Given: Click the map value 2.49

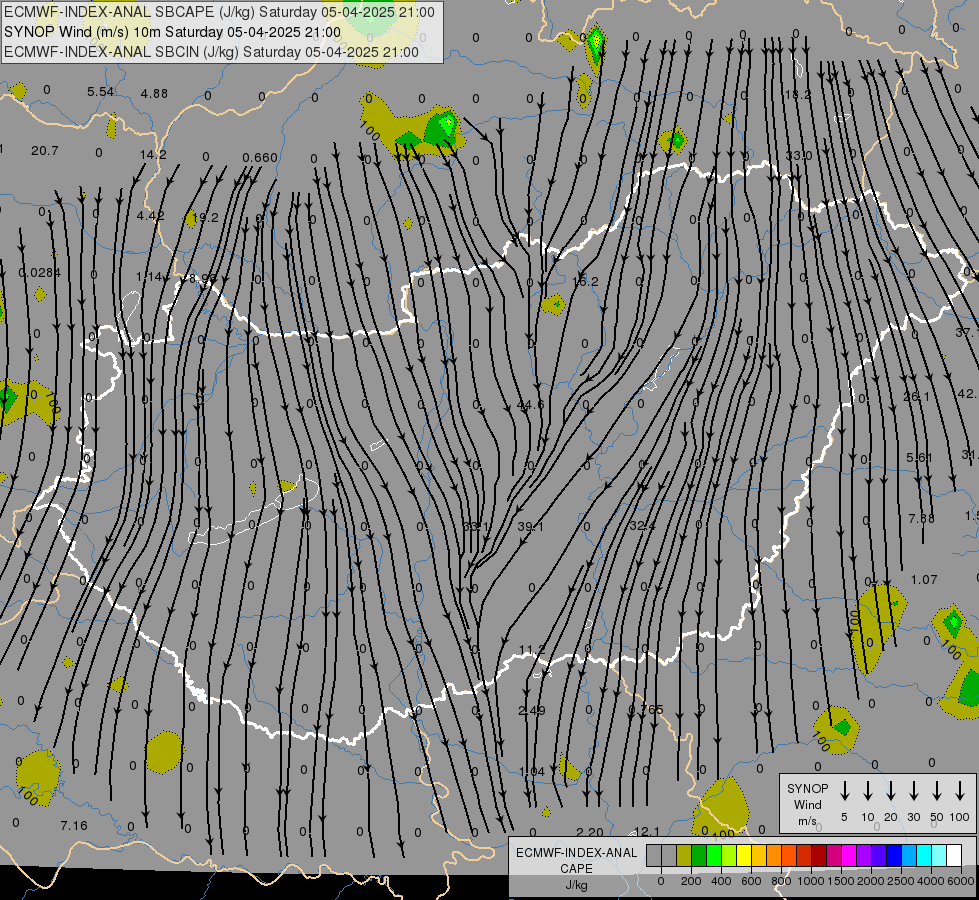Looking at the screenshot, I should tap(532, 710).
